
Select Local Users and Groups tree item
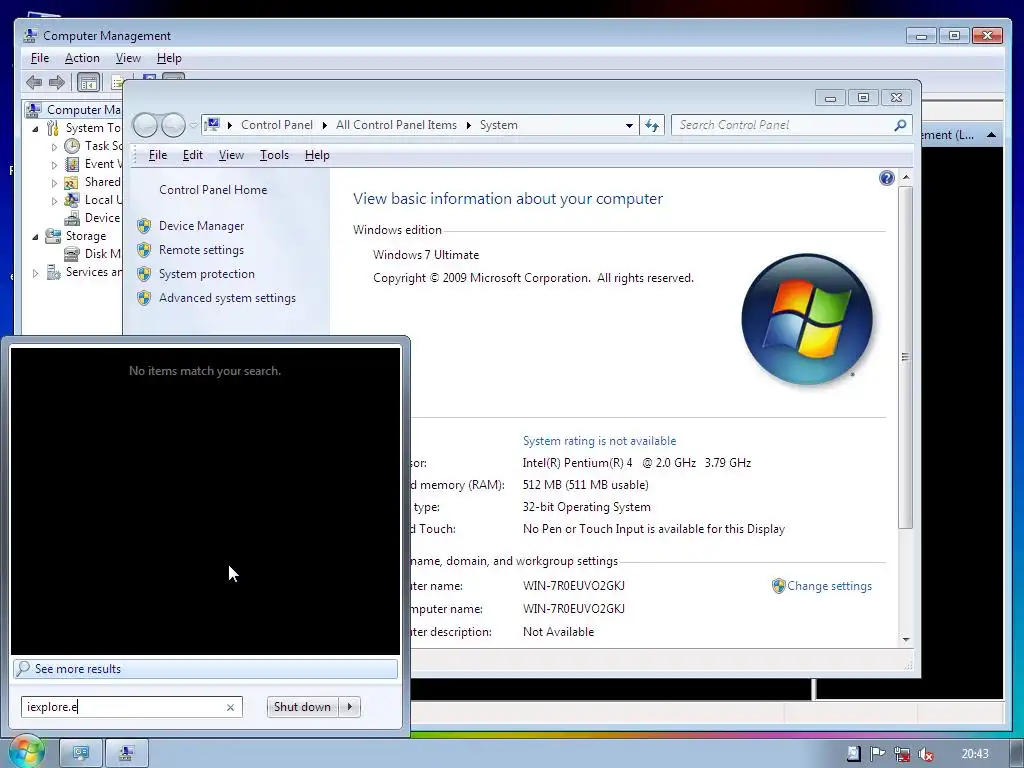click(103, 200)
